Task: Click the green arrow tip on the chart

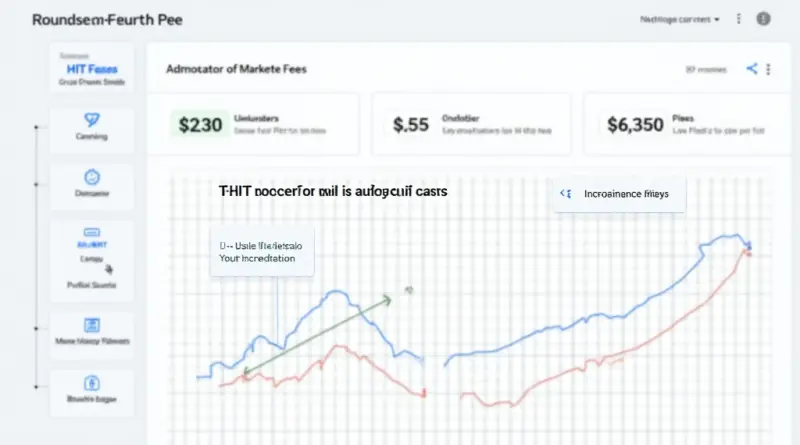Action: click(x=389, y=297)
